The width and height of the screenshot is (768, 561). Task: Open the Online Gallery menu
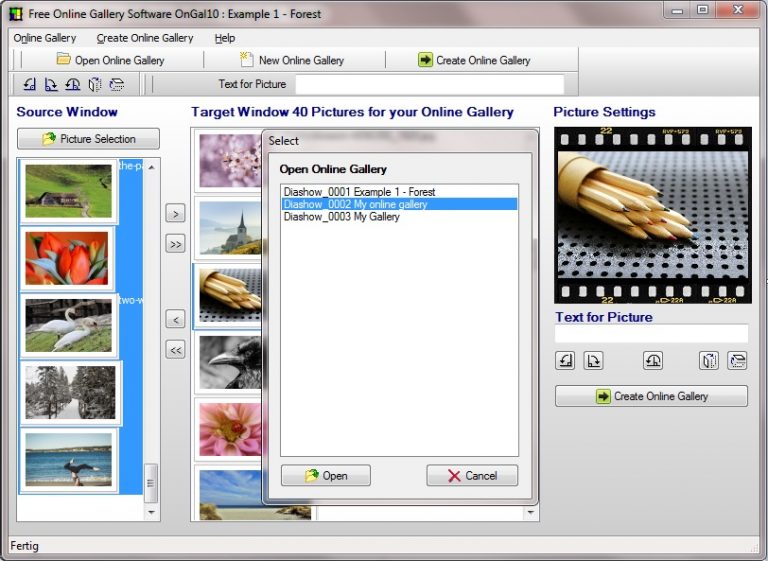point(45,38)
